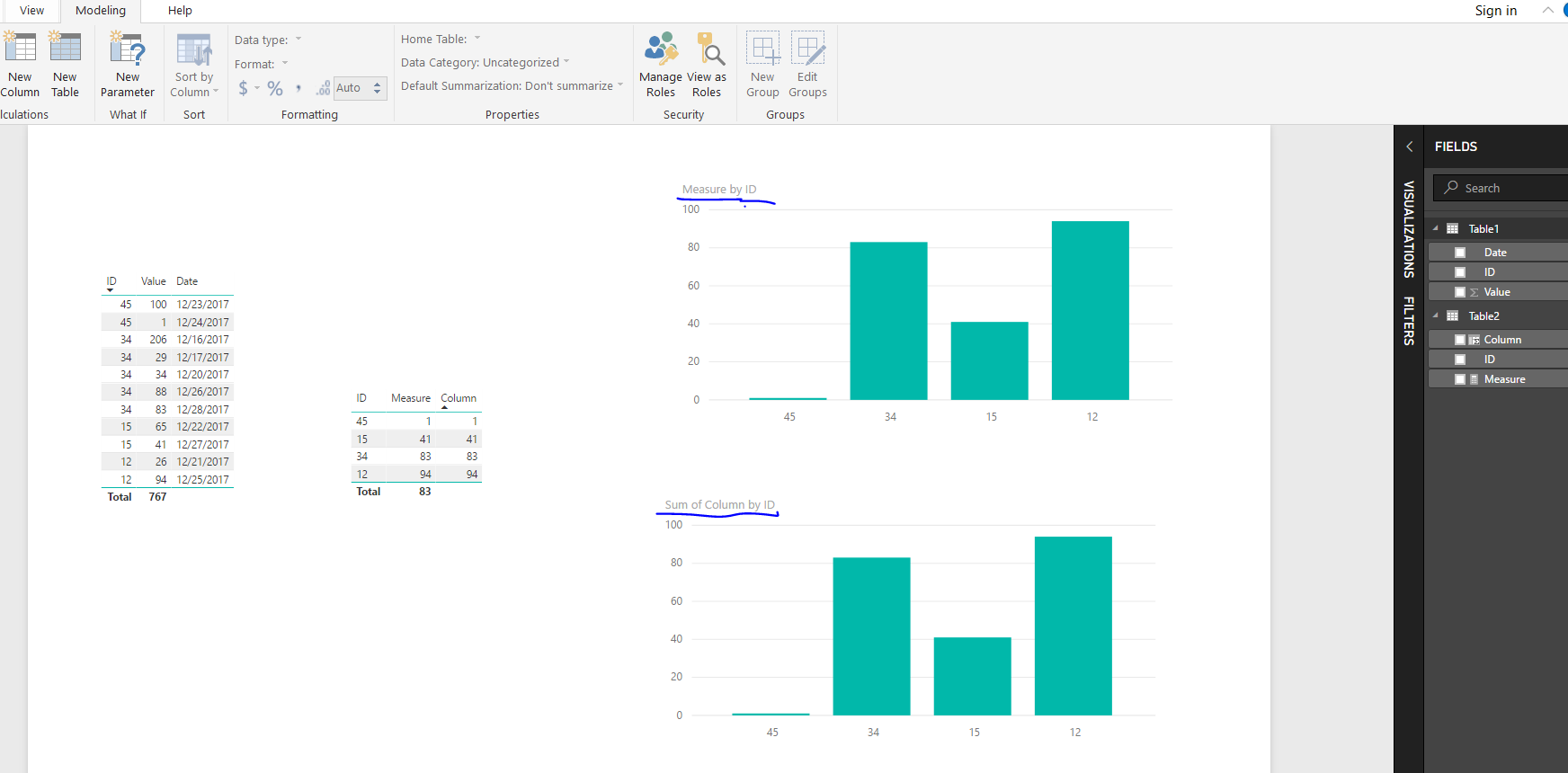Open the Visualizations pane tab
This screenshot has height=773, width=1568.
tap(1409, 229)
